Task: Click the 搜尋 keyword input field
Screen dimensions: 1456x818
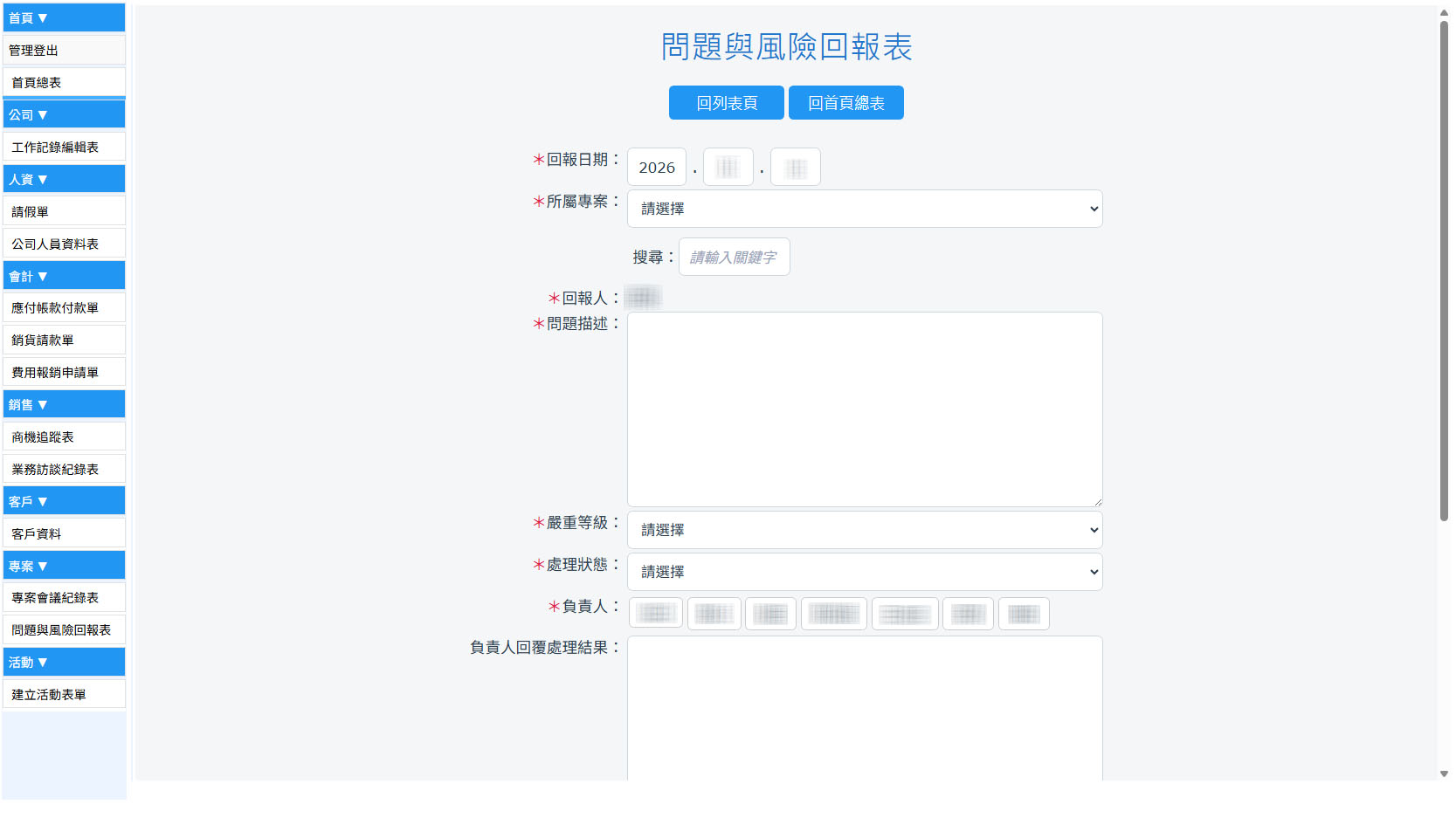Action: coord(735,257)
